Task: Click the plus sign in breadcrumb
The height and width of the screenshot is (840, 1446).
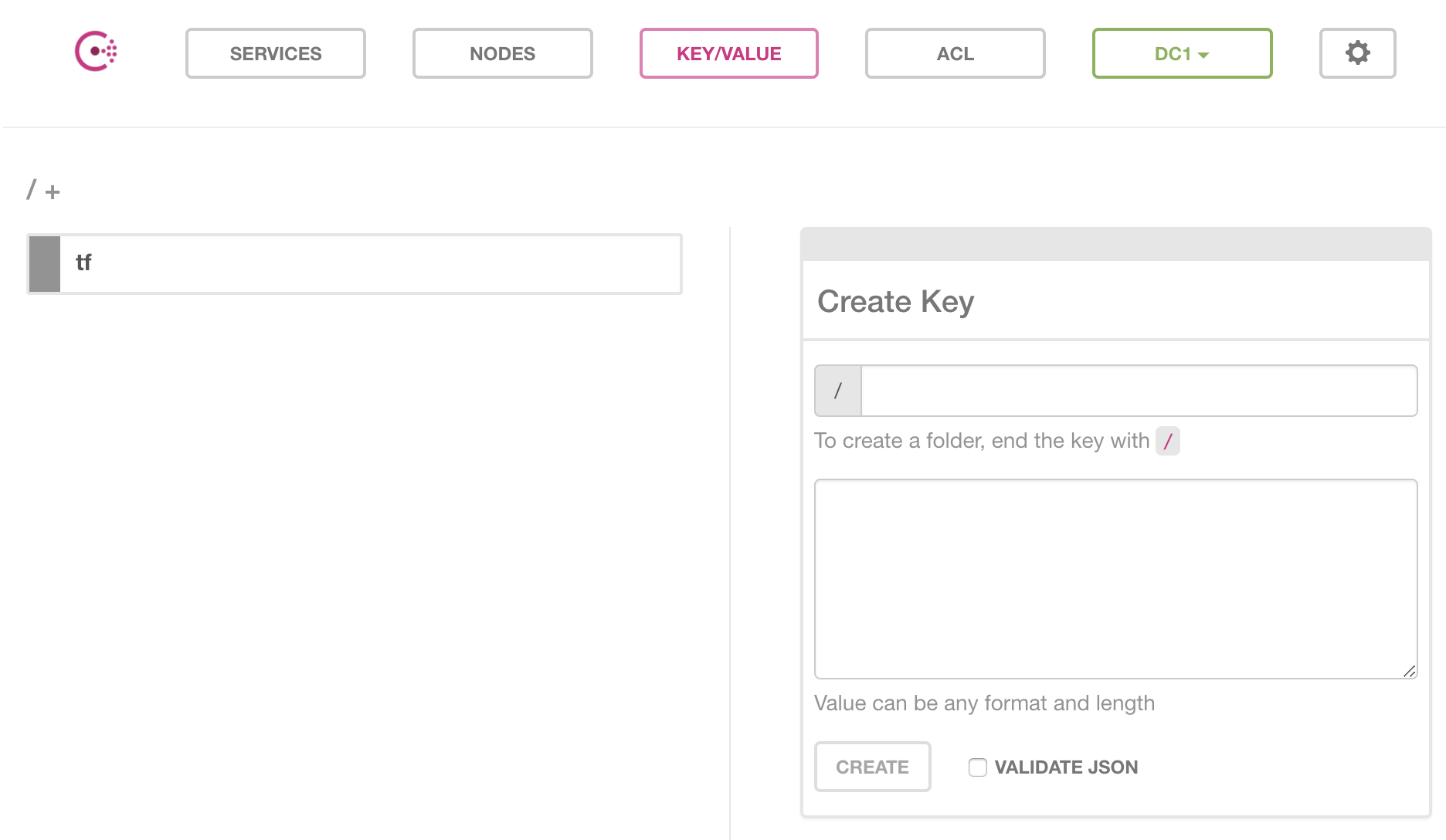Action: (53, 191)
